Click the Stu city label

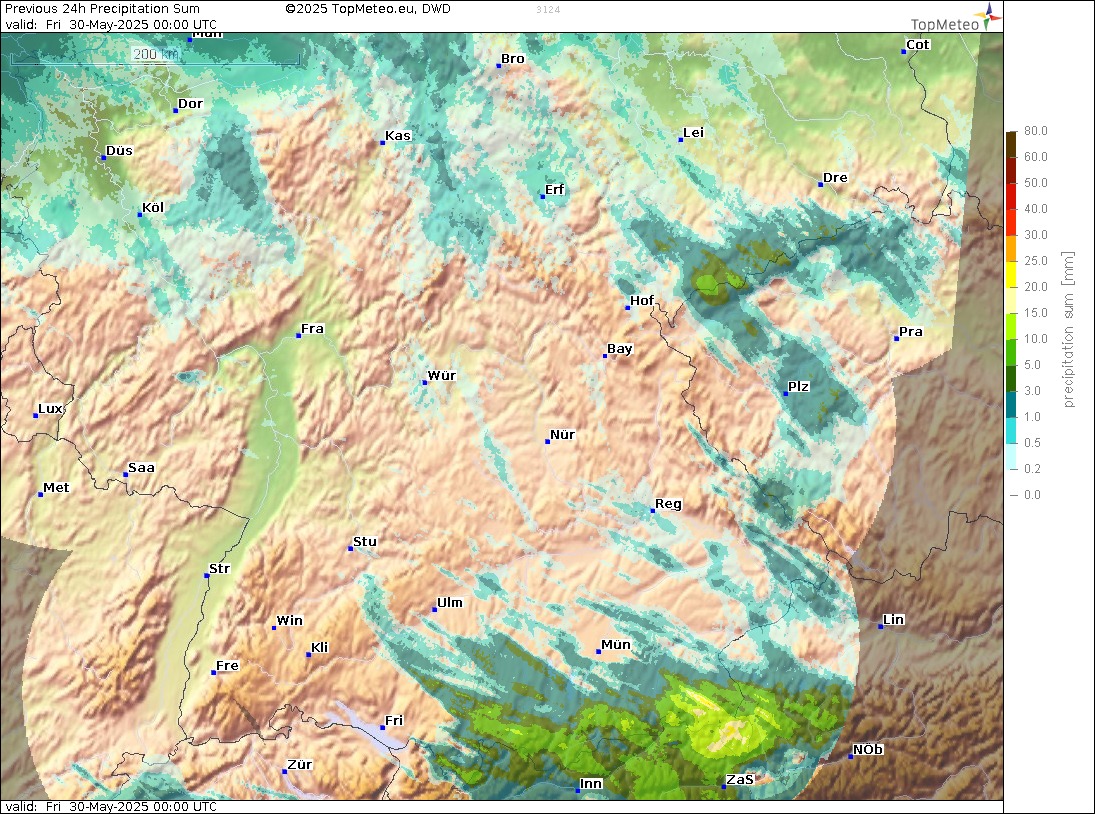(x=365, y=541)
